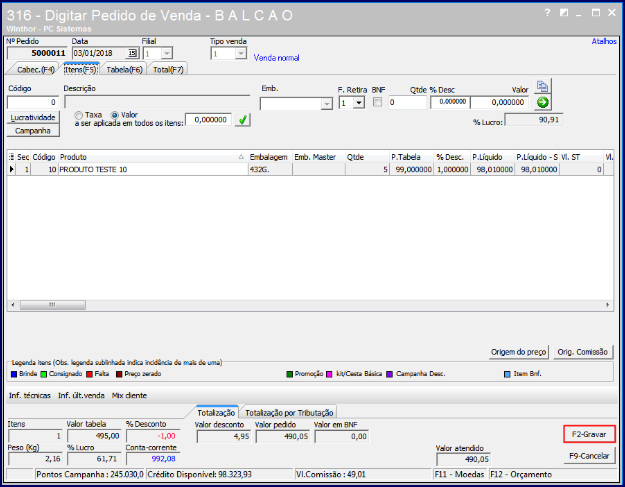Open the Atalhos link
The height and width of the screenshot is (487, 625).
604,41
